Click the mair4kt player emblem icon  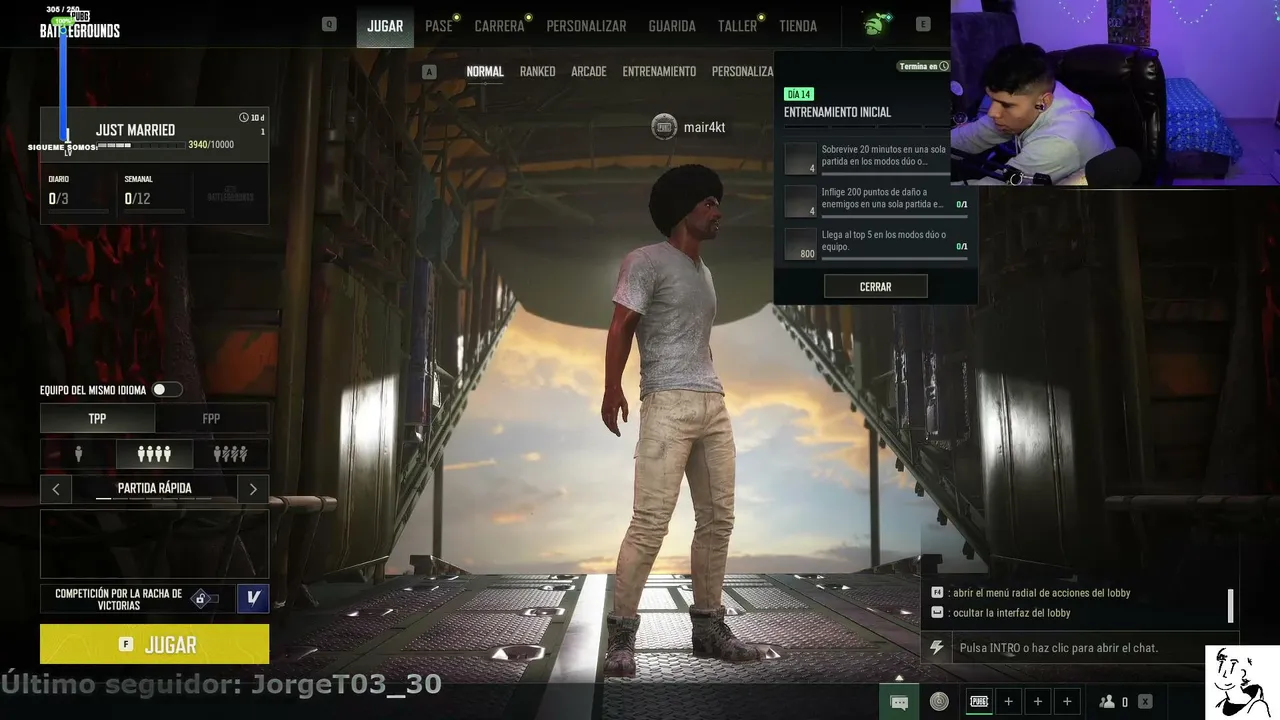(x=664, y=127)
